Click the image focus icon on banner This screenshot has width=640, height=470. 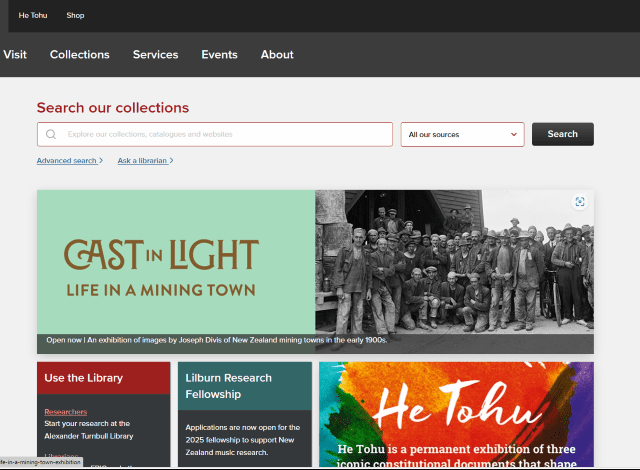(x=580, y=202)
